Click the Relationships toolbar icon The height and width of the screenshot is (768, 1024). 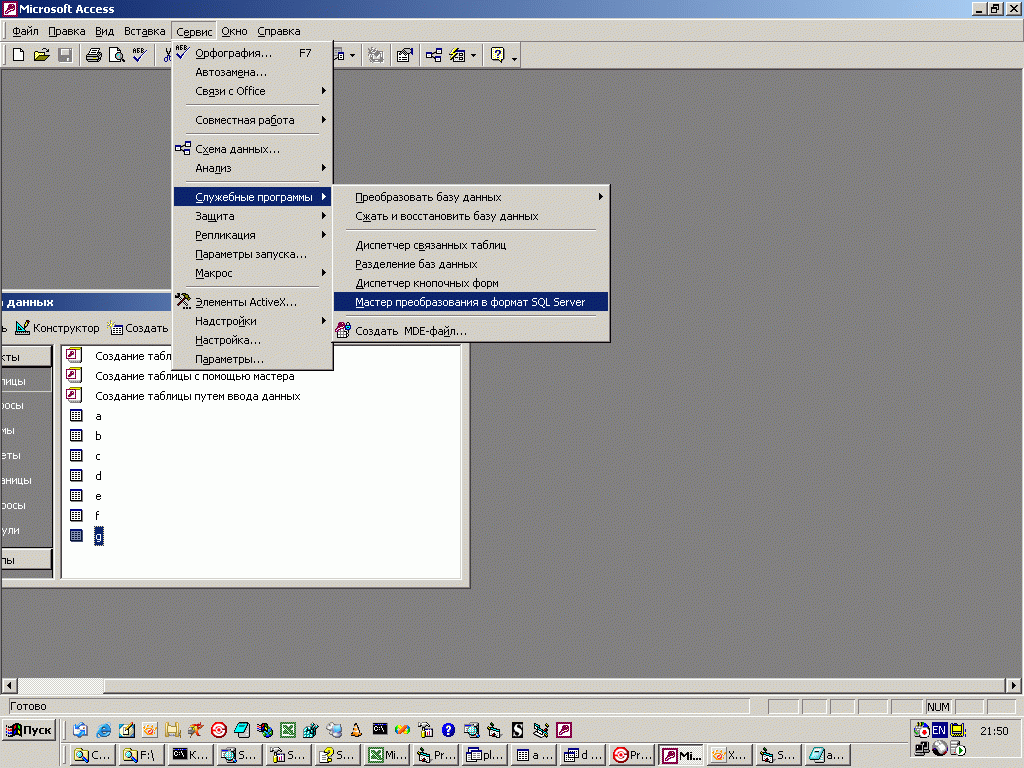click(x=434, y=55)
